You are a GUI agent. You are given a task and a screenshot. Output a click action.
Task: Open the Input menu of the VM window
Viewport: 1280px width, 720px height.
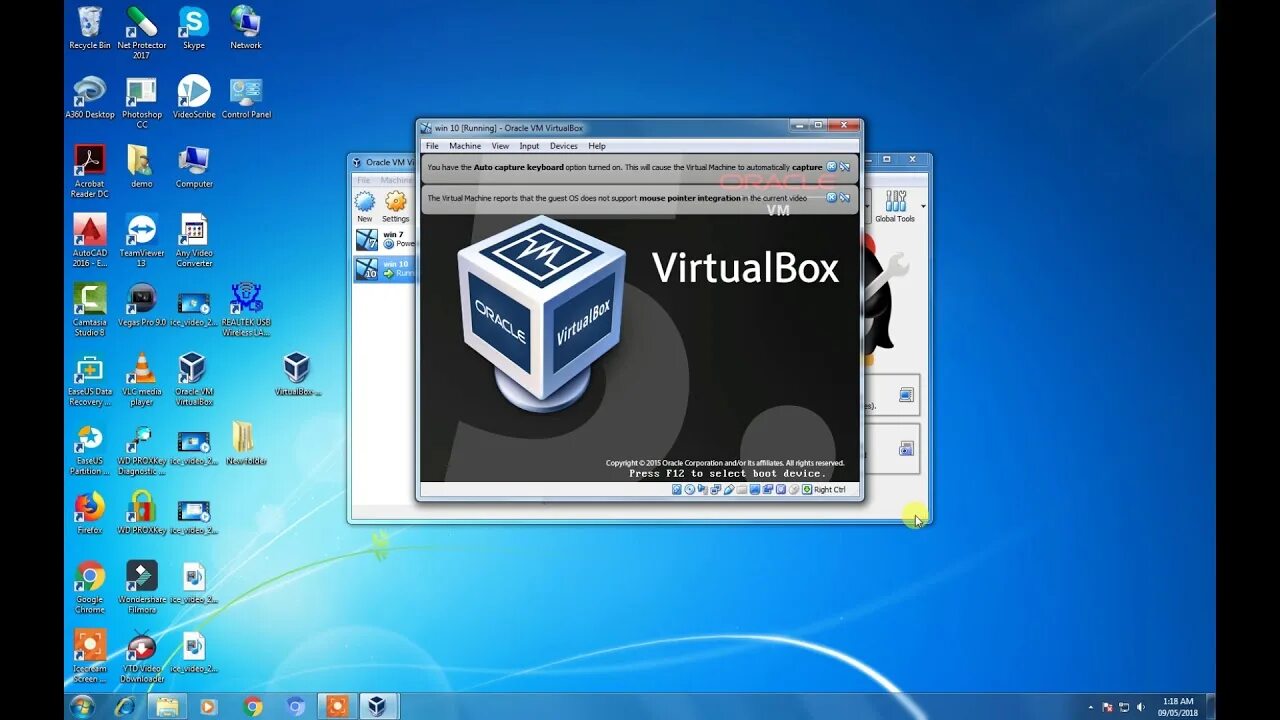529,146
